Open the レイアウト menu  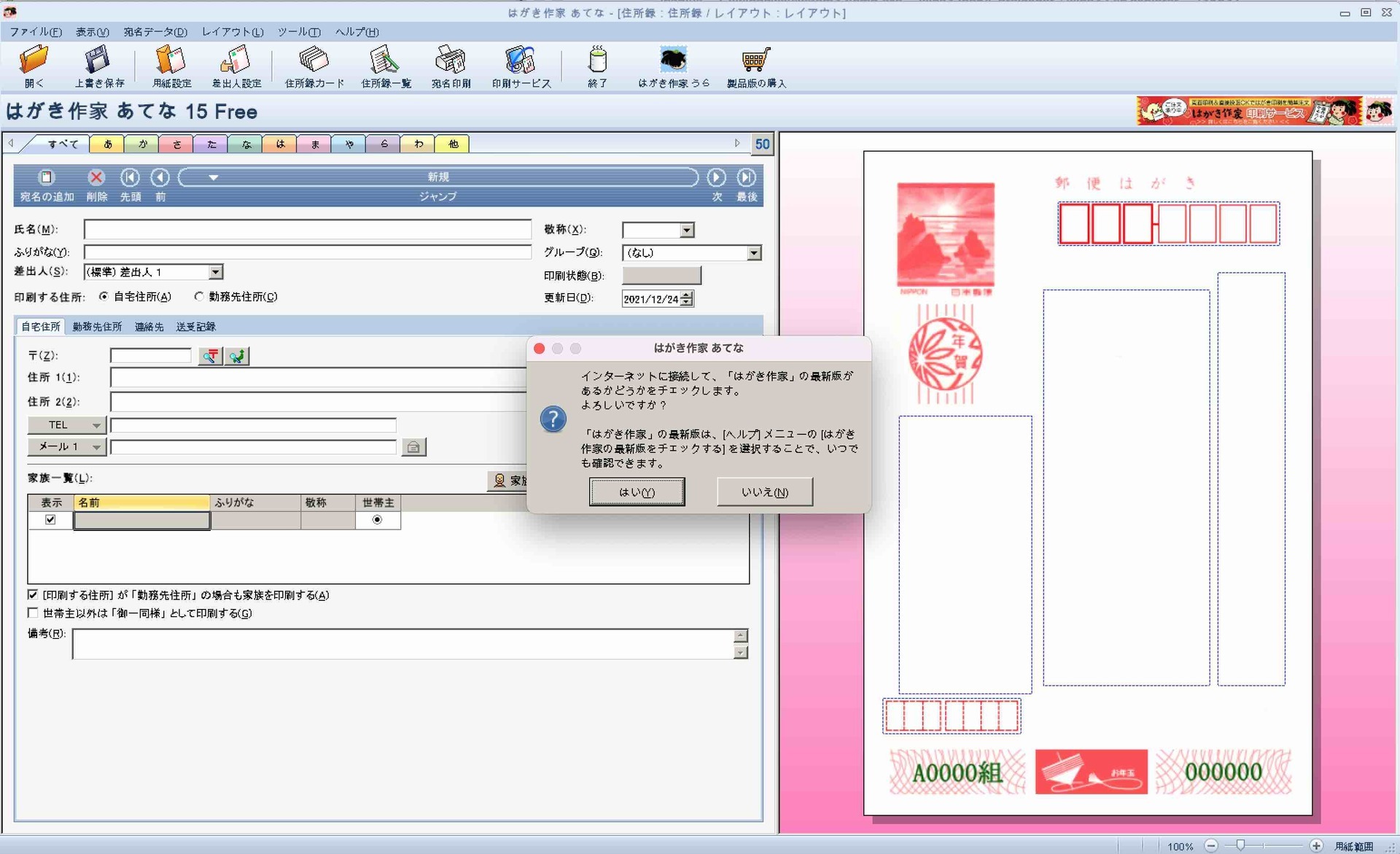click(x=233, y=32)
